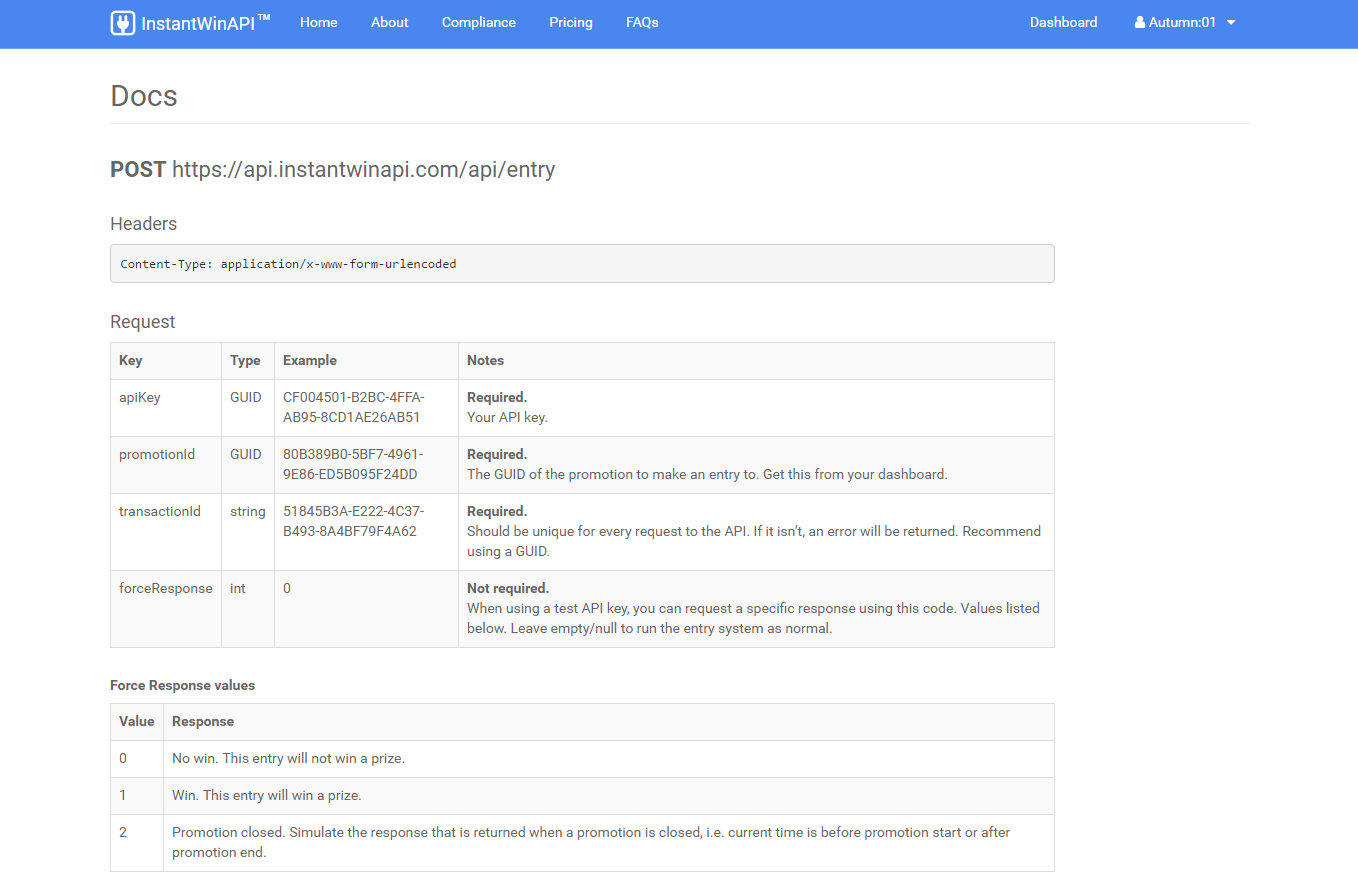Click value 1 in Force Response table
This screenshot has height=875, width=1358.
pos(123,796)
